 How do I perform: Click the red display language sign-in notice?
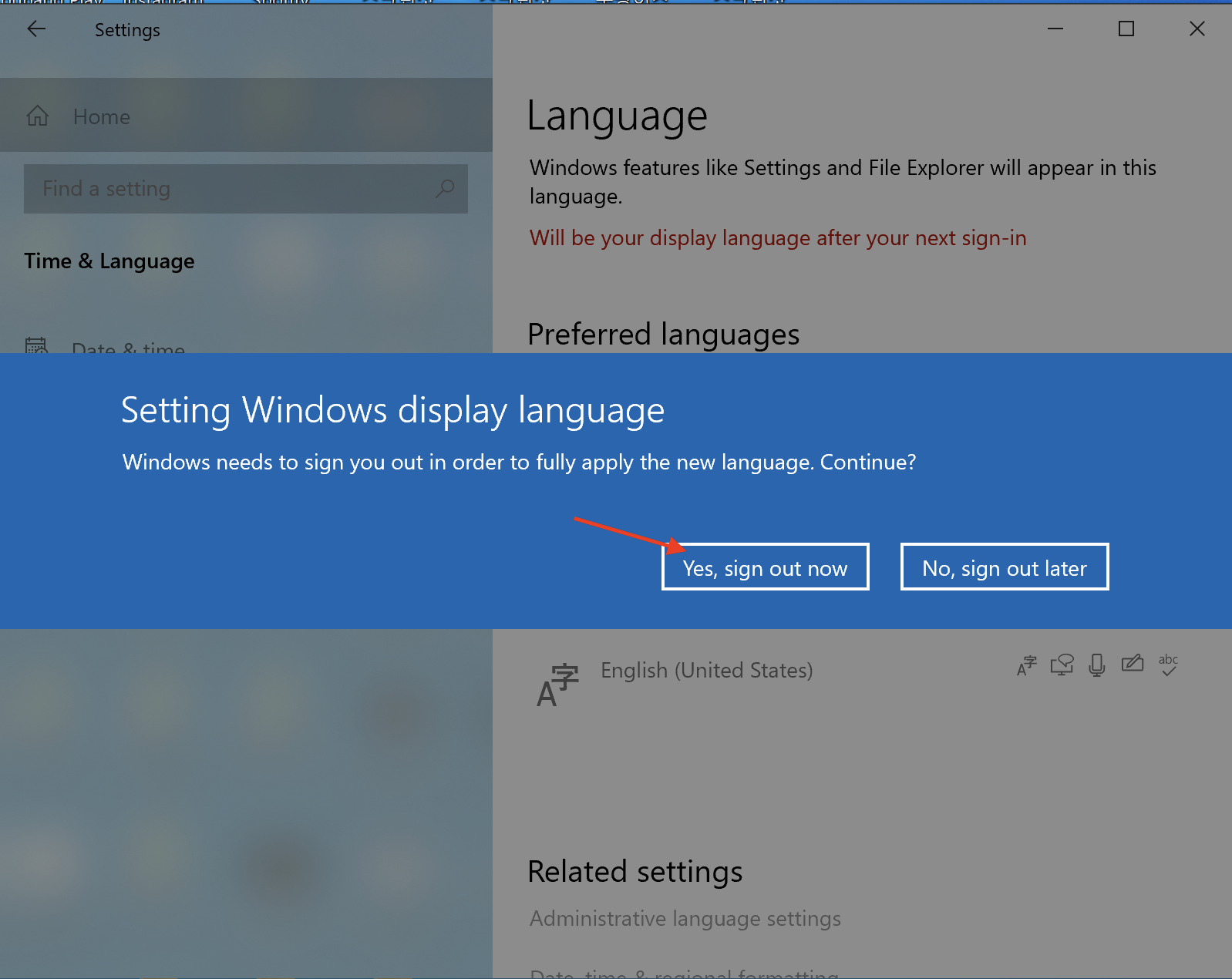coord(778,238)
